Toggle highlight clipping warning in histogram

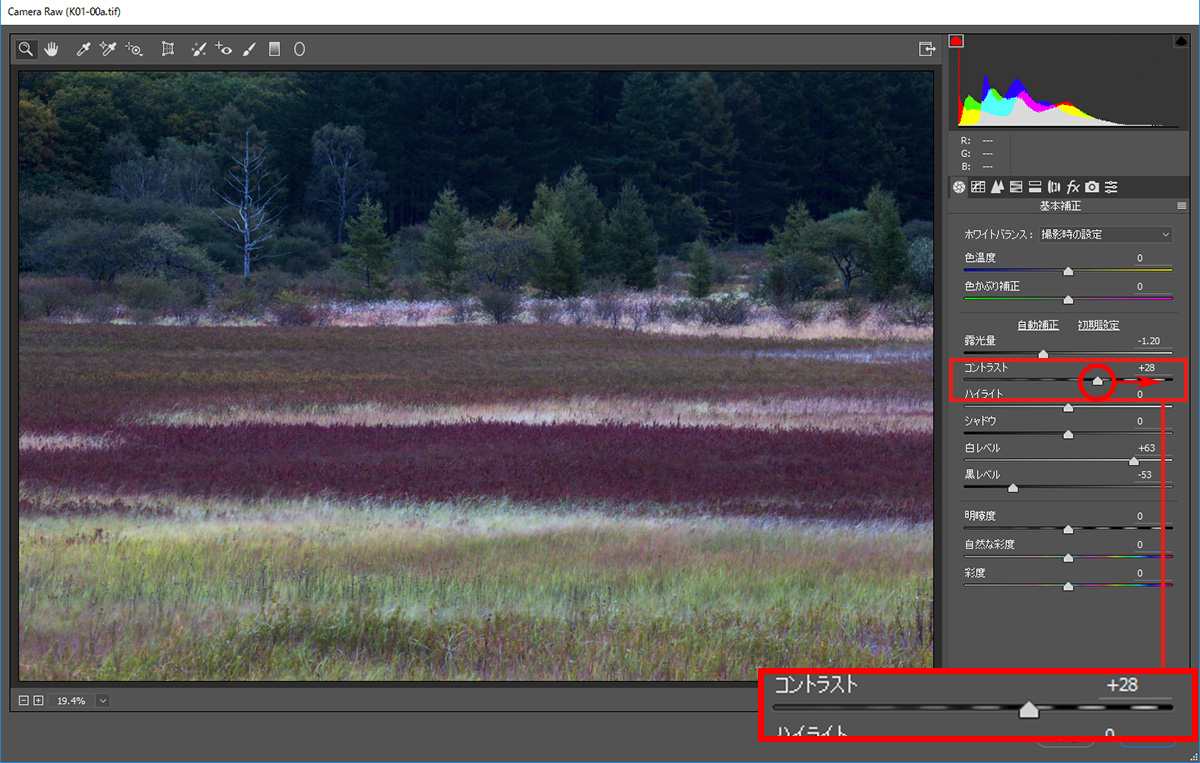click(x=1181, y=41)
